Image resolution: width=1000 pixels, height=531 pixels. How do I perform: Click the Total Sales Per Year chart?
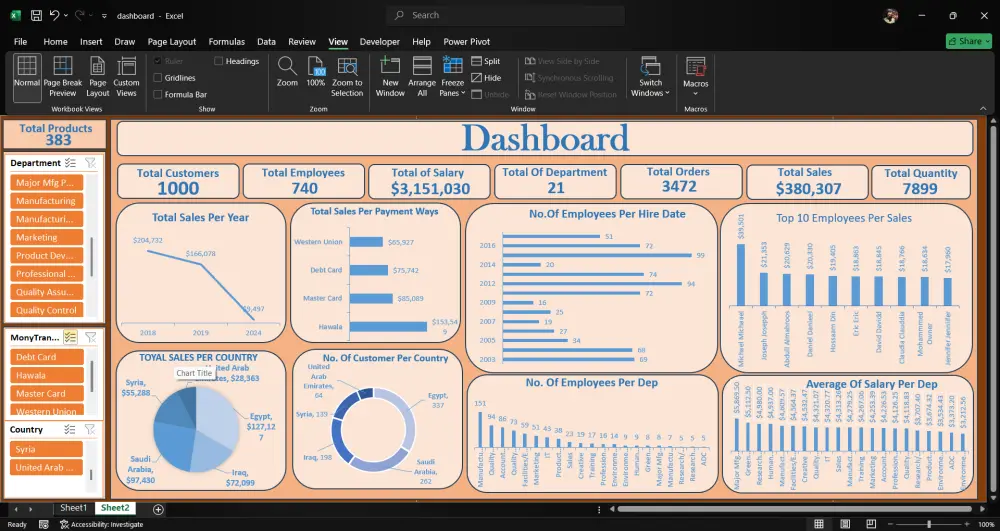pyautogui.click(x=201, y=273)
